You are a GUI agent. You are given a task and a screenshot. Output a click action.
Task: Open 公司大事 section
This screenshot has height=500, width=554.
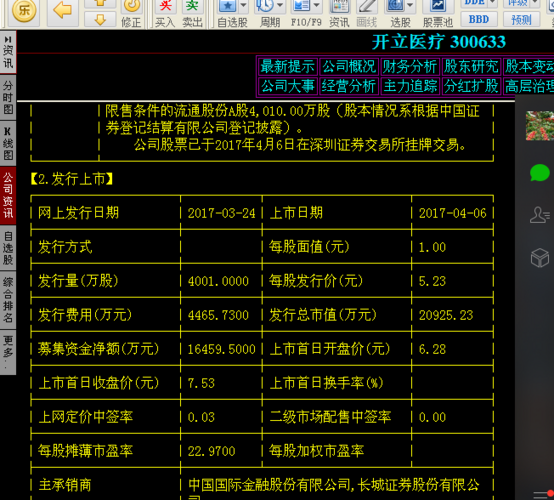pyautogui.click(x=288, y=86)
